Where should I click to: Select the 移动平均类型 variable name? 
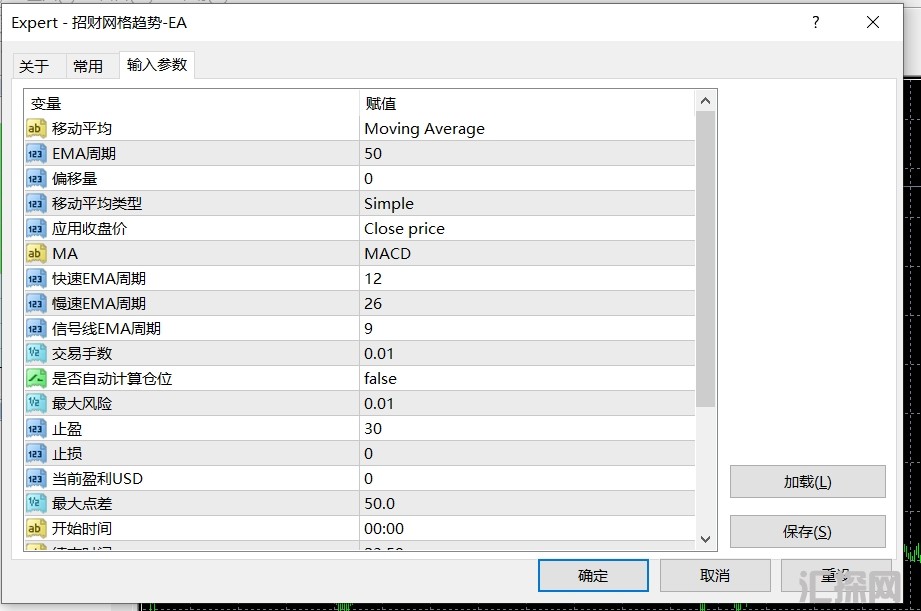(97, 204)
